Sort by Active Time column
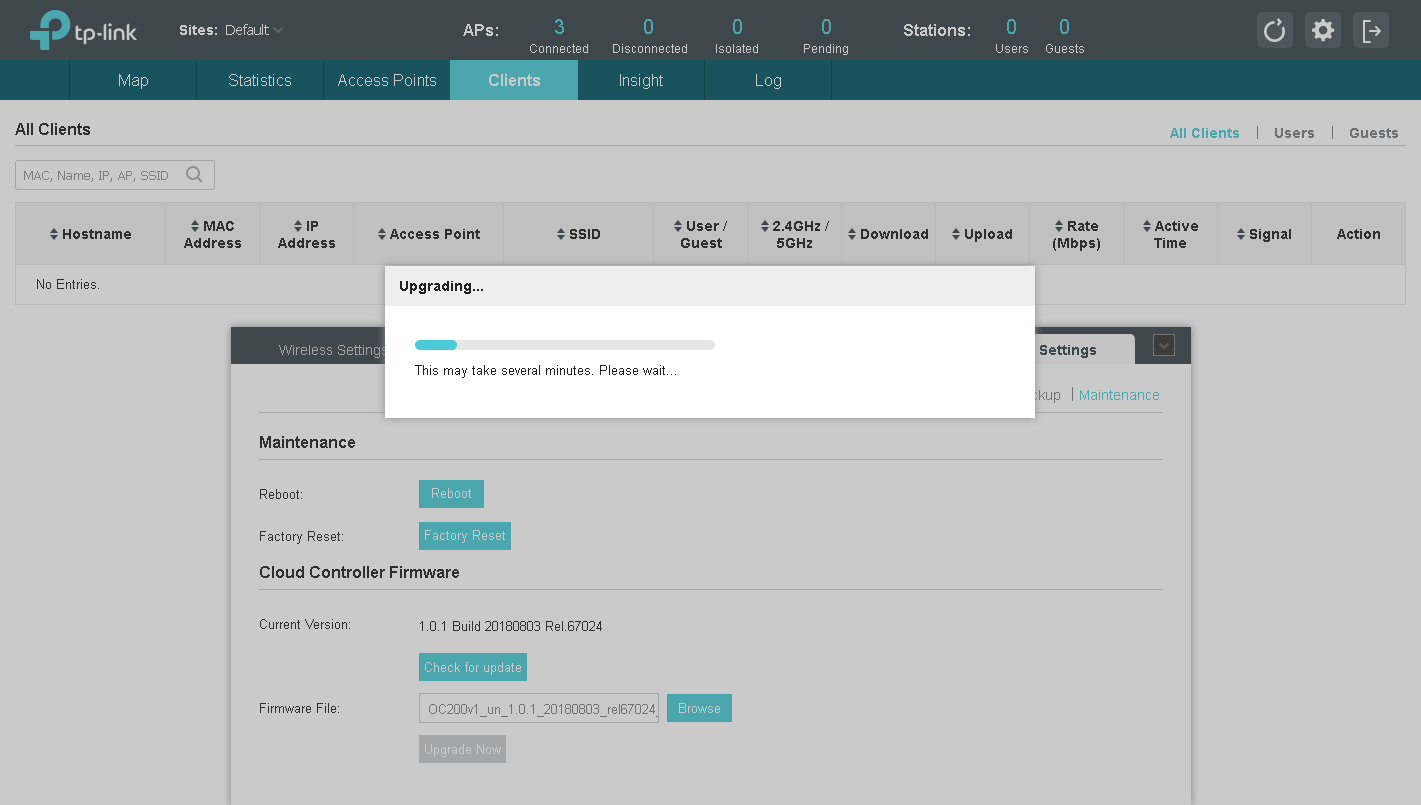1421x805 pixels. pyautogui.click(x=1171, y=234)
